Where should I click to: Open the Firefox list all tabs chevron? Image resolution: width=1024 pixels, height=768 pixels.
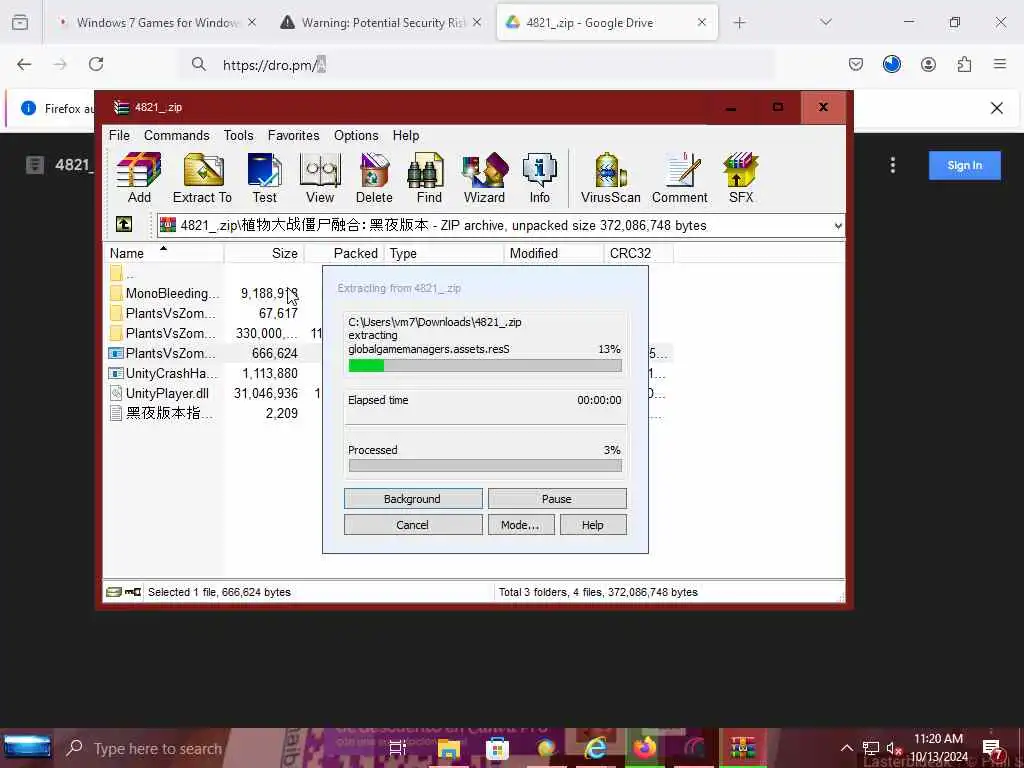coord(826,22)
